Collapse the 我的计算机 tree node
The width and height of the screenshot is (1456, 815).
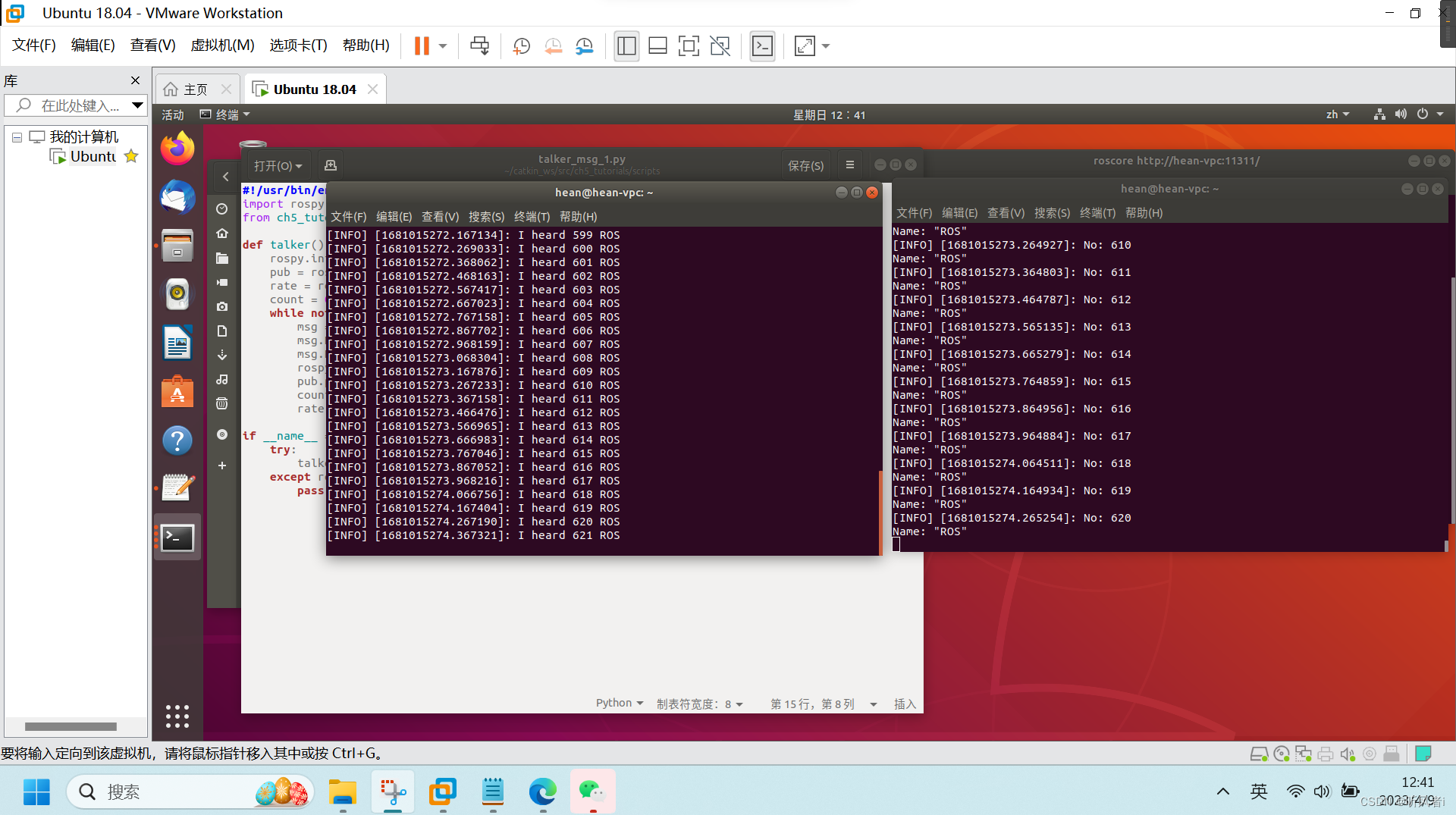[x=17, y=137]
